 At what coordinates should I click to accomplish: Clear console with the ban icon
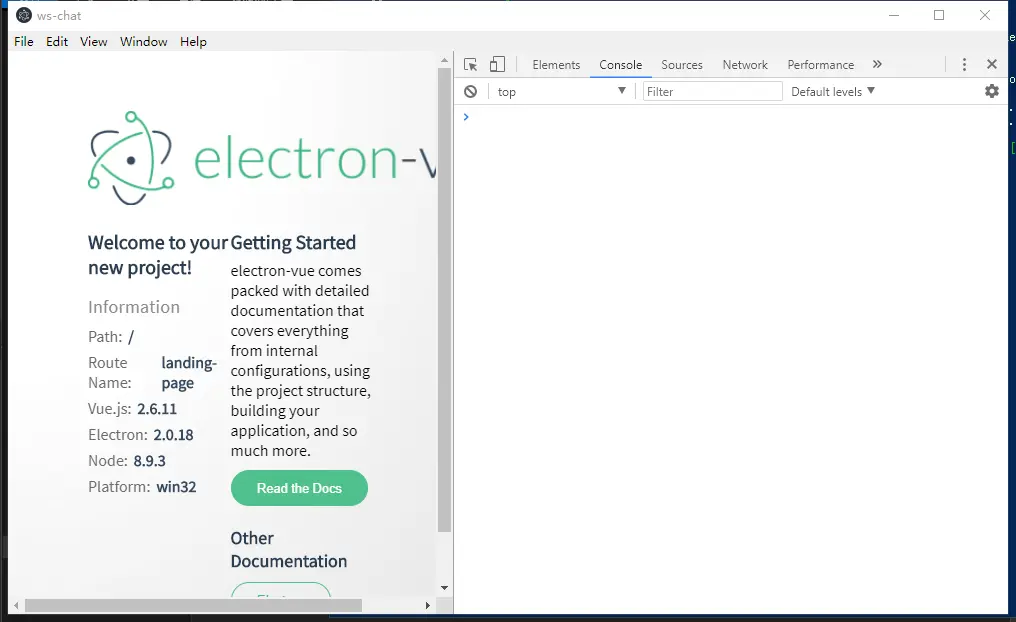click(x=470, y=91)
